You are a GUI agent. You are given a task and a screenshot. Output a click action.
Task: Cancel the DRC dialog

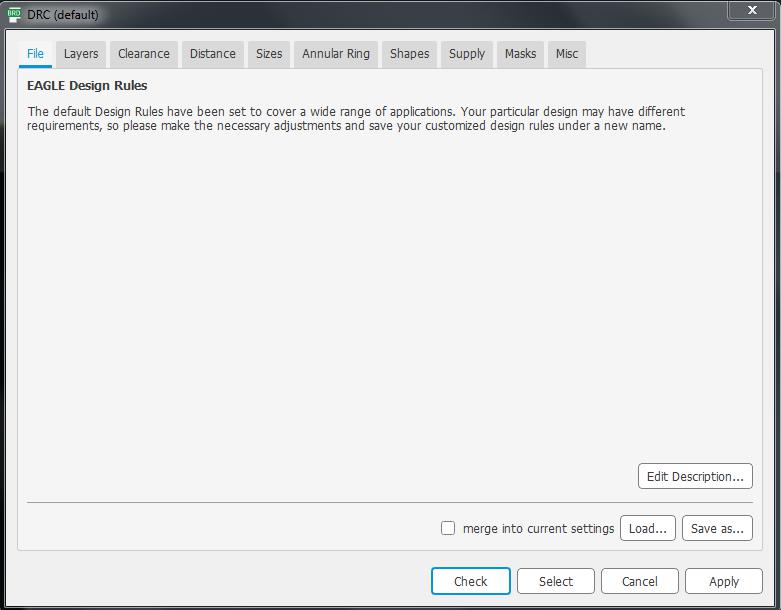pyautogui.click(x=640, y=581)
